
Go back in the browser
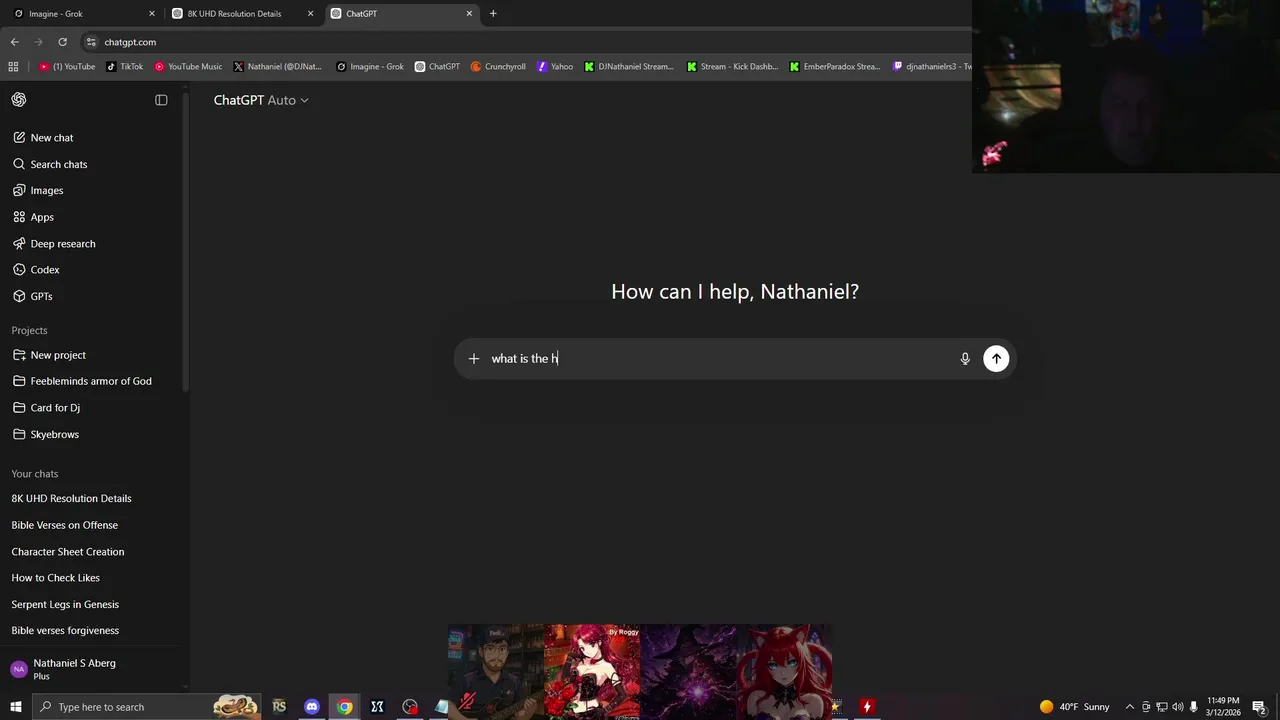[14, 42]
